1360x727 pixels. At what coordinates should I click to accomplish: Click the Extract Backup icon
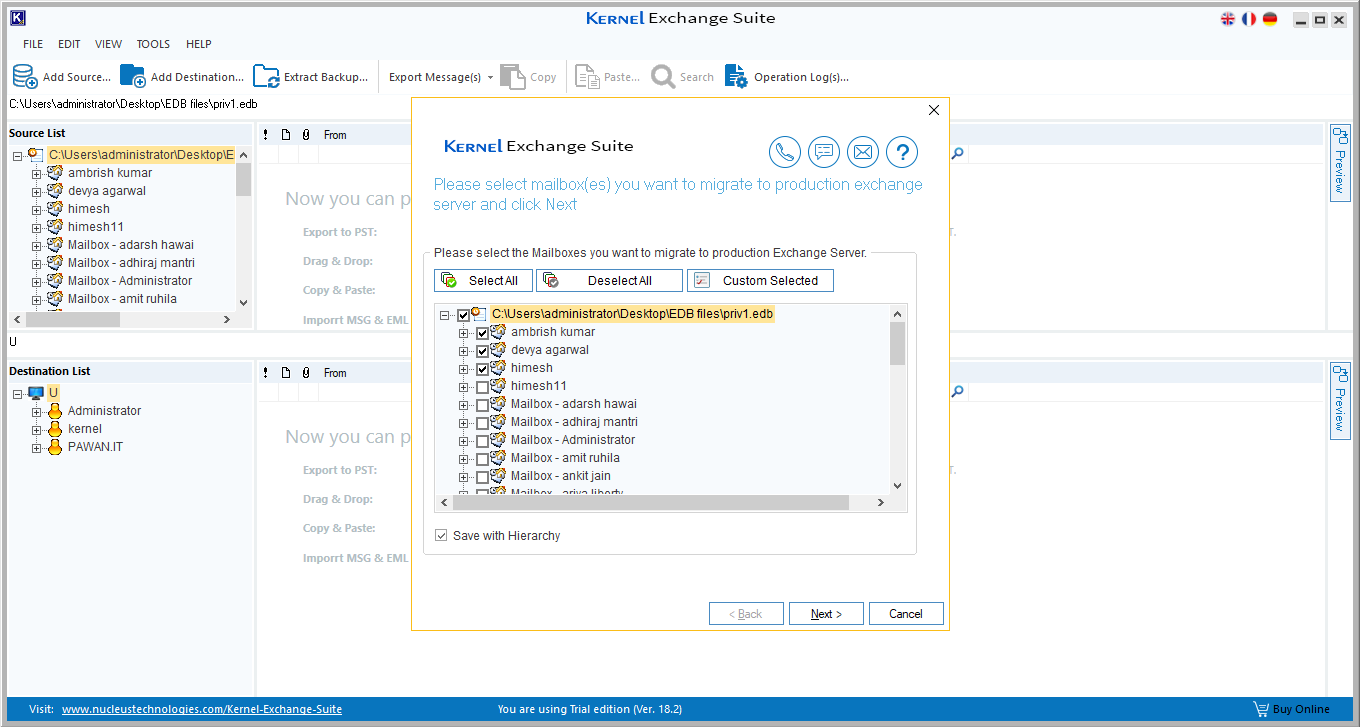coord(266,77)
